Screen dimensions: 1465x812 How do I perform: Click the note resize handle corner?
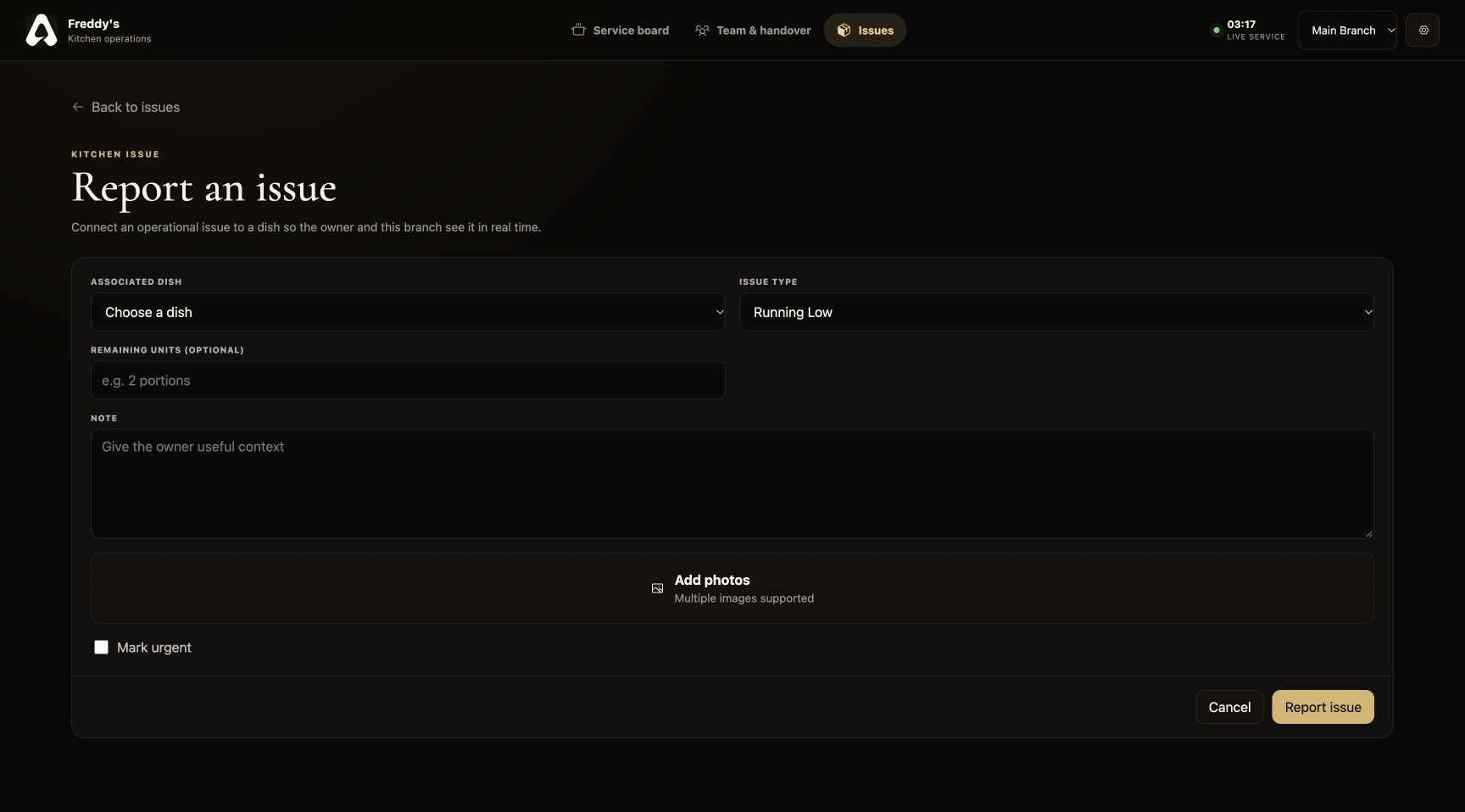[1368, 533]
